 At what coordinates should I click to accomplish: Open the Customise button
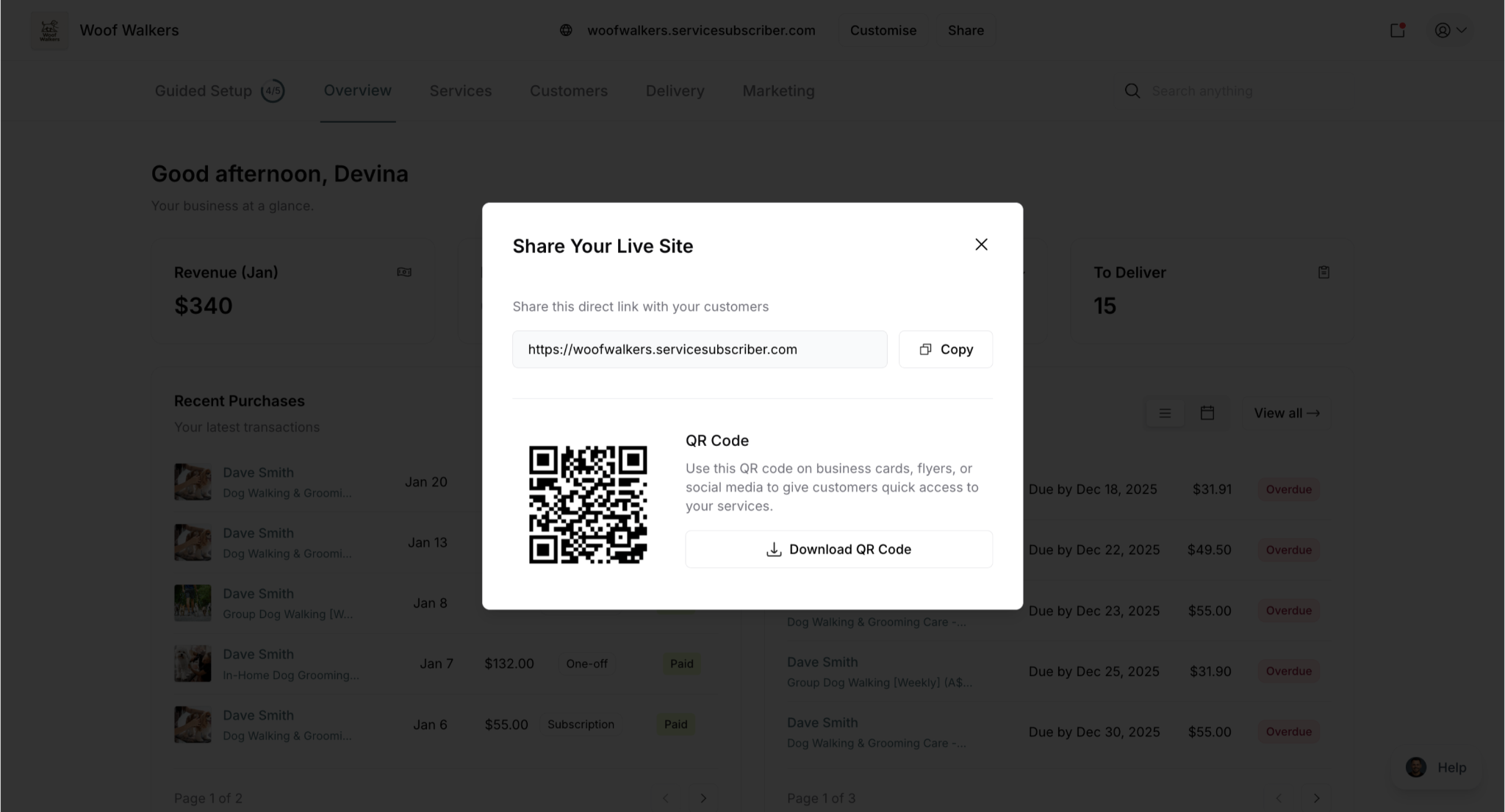pyautogui.click(x=883, y=30)
